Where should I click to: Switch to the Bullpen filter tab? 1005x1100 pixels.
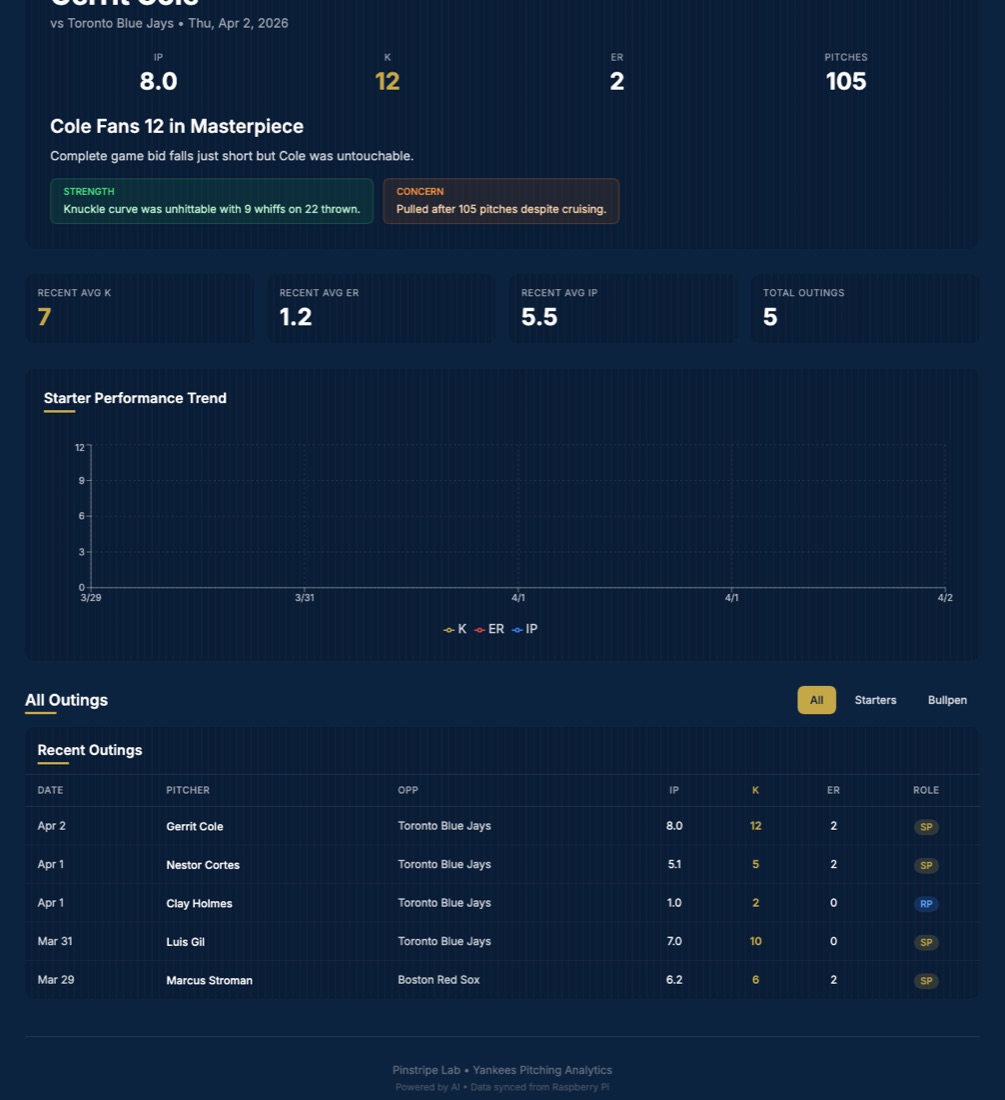(947, 700)
